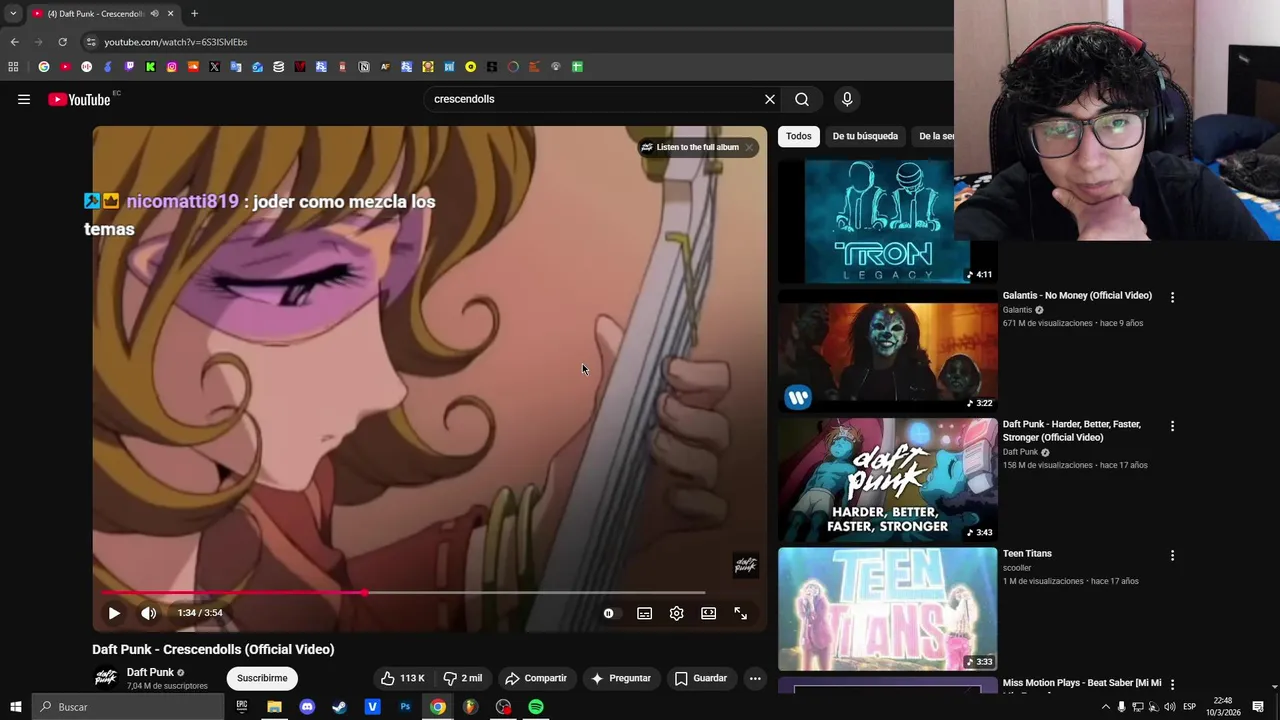Click the address bar URL field
Screen dimensions: 1280x720
pyautogui.click(x=515, y=42)
